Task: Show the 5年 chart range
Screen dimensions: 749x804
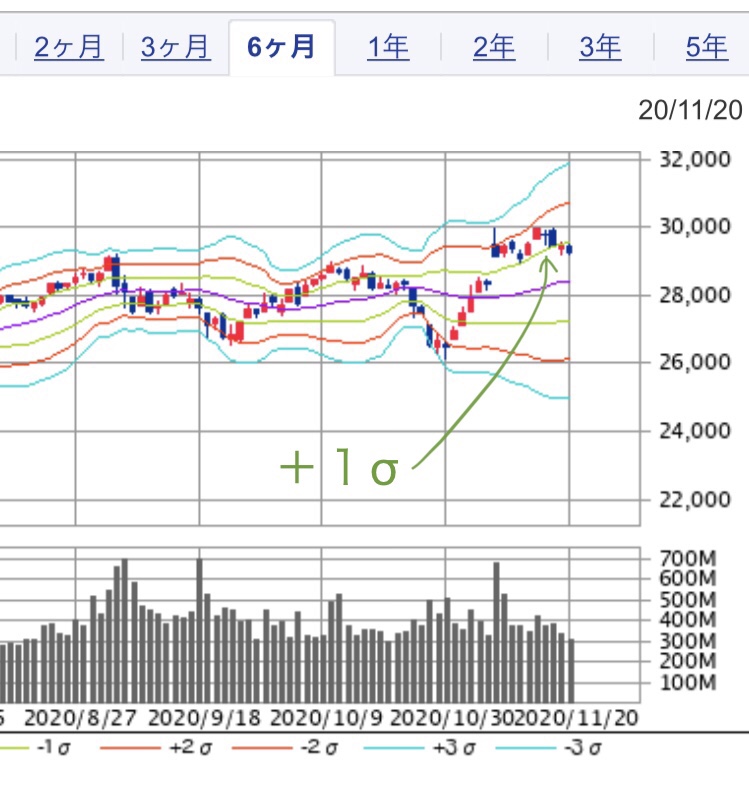Action: tap(706, 47)
